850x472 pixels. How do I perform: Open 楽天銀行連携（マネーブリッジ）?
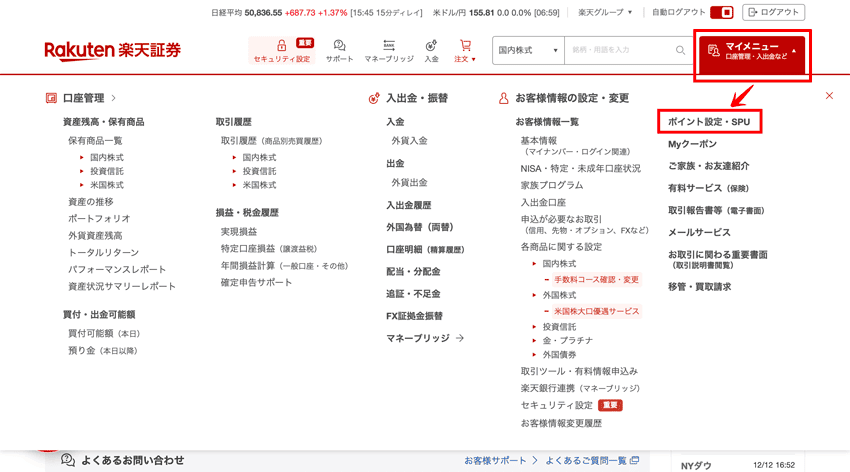580,389
